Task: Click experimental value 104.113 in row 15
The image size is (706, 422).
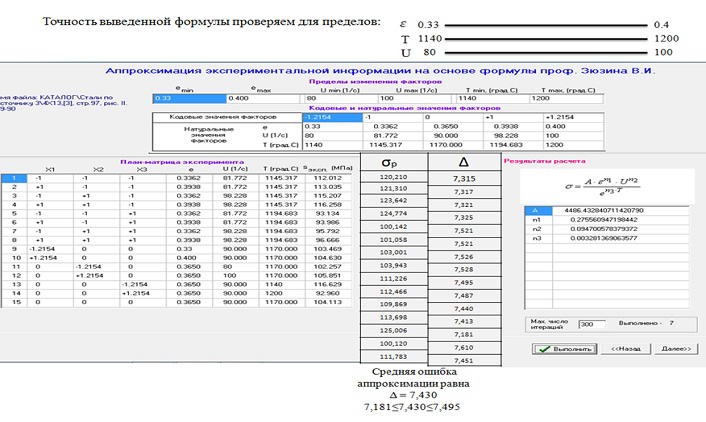Action: (328, 302)
